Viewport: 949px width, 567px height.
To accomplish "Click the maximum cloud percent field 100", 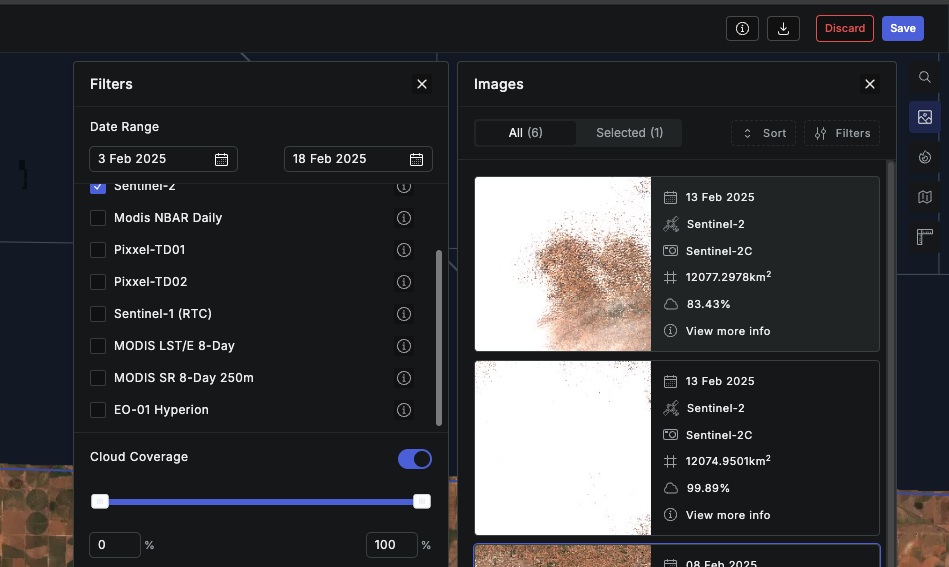I will pos(392,545).
